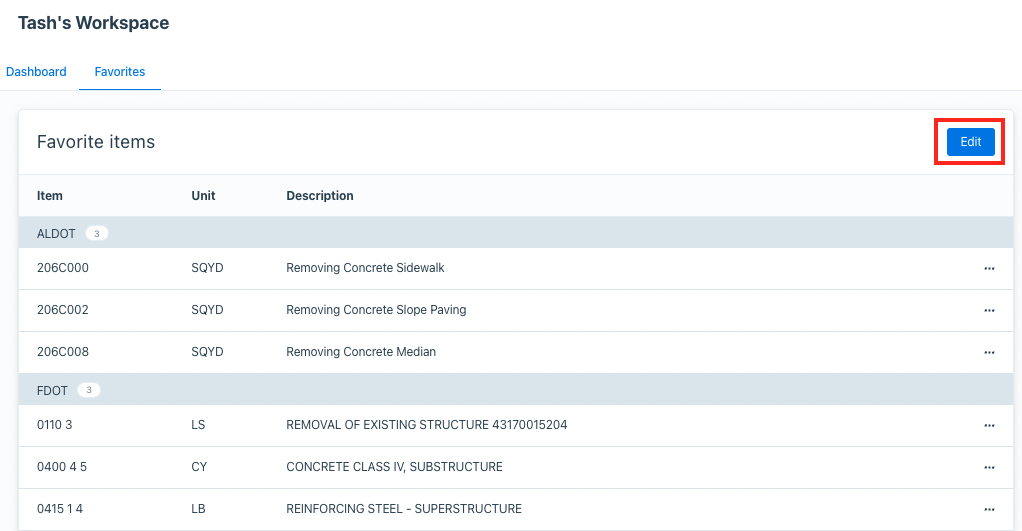The height and width of the screenshot is (531, 1022).
Task: Open ellipsis menu for REINFORCING STEEL - SUPERSTRUCTURE
Action: point(989,509)
